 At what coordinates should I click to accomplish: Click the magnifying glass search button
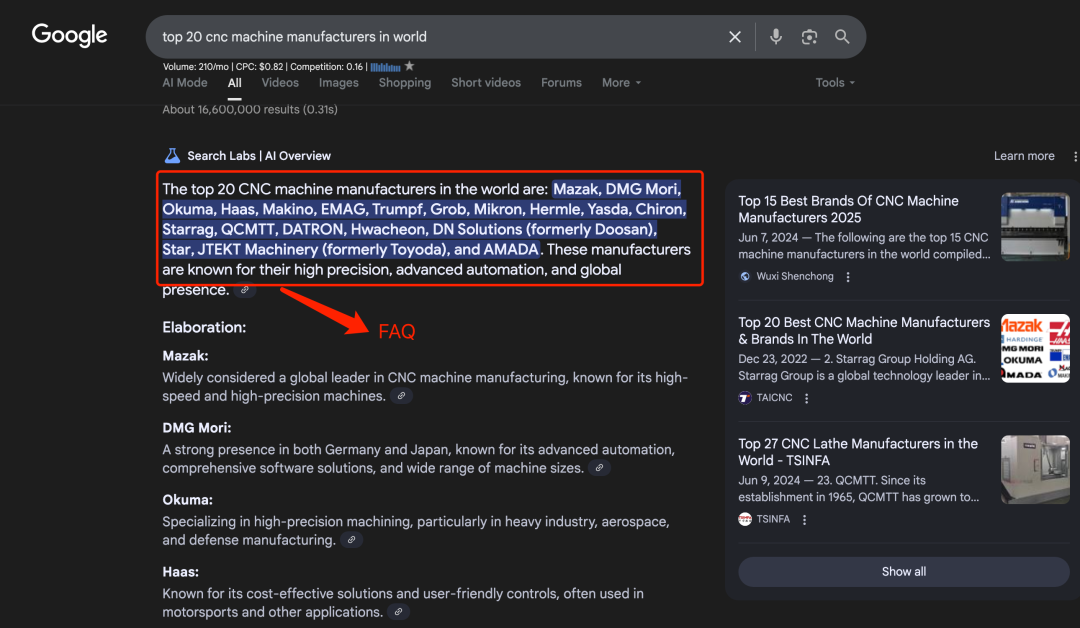pyautogui.click(x=842, y=37)
